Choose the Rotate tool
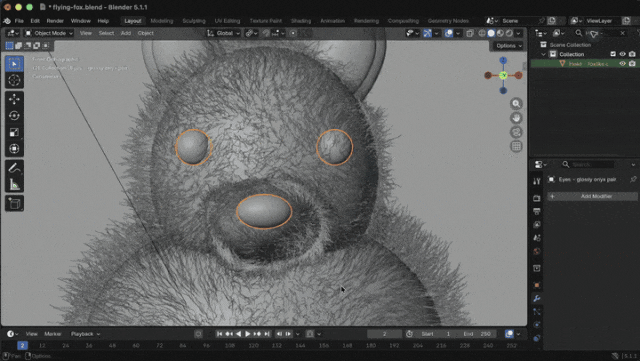Viewport: 640px width, 361px height. tap(14, 116)
